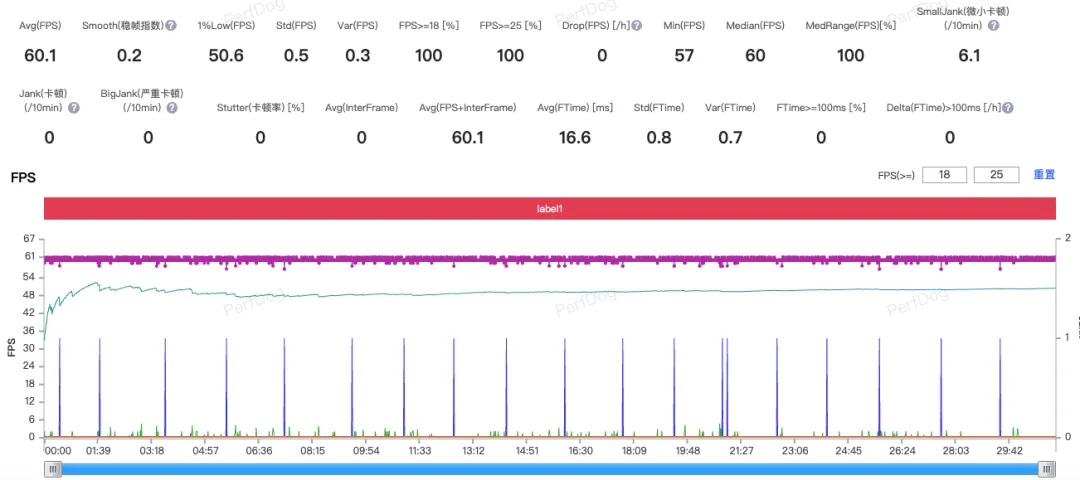Open help icon for SmallJank (/10min)
The image size is (1080, 480).
(x=993, y=25)
